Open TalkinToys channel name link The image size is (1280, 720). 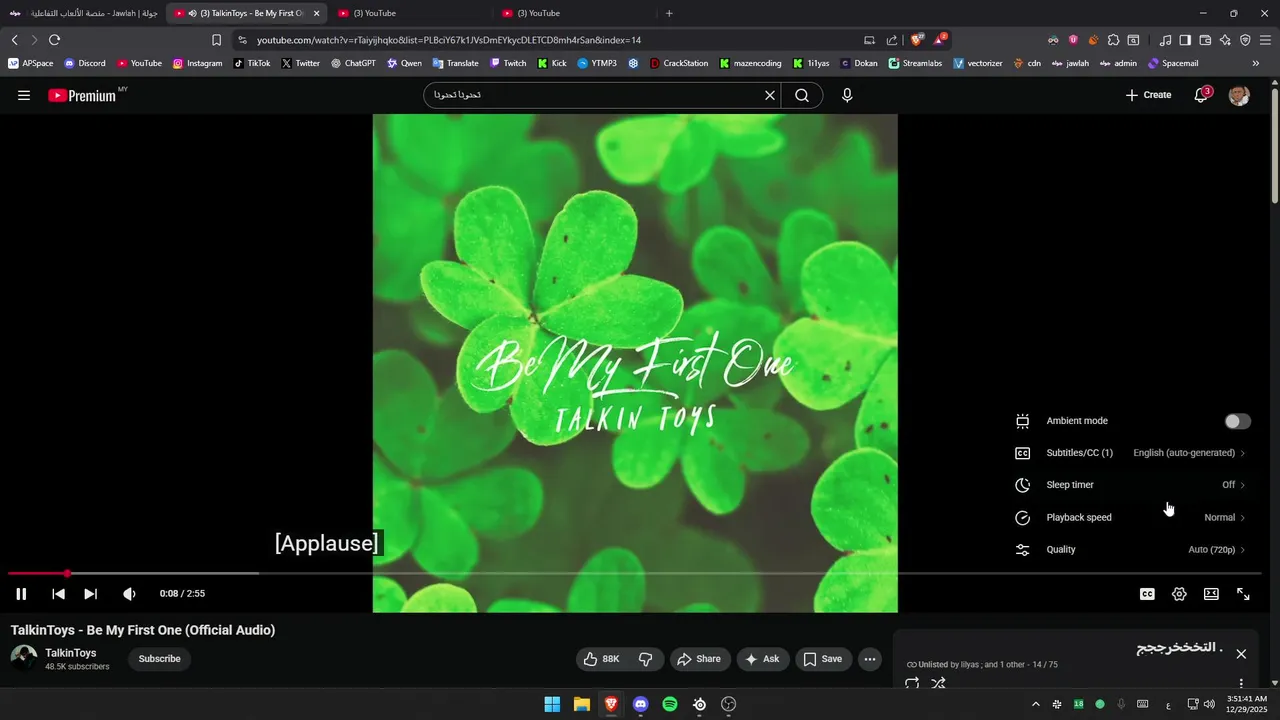pos(71,653)
